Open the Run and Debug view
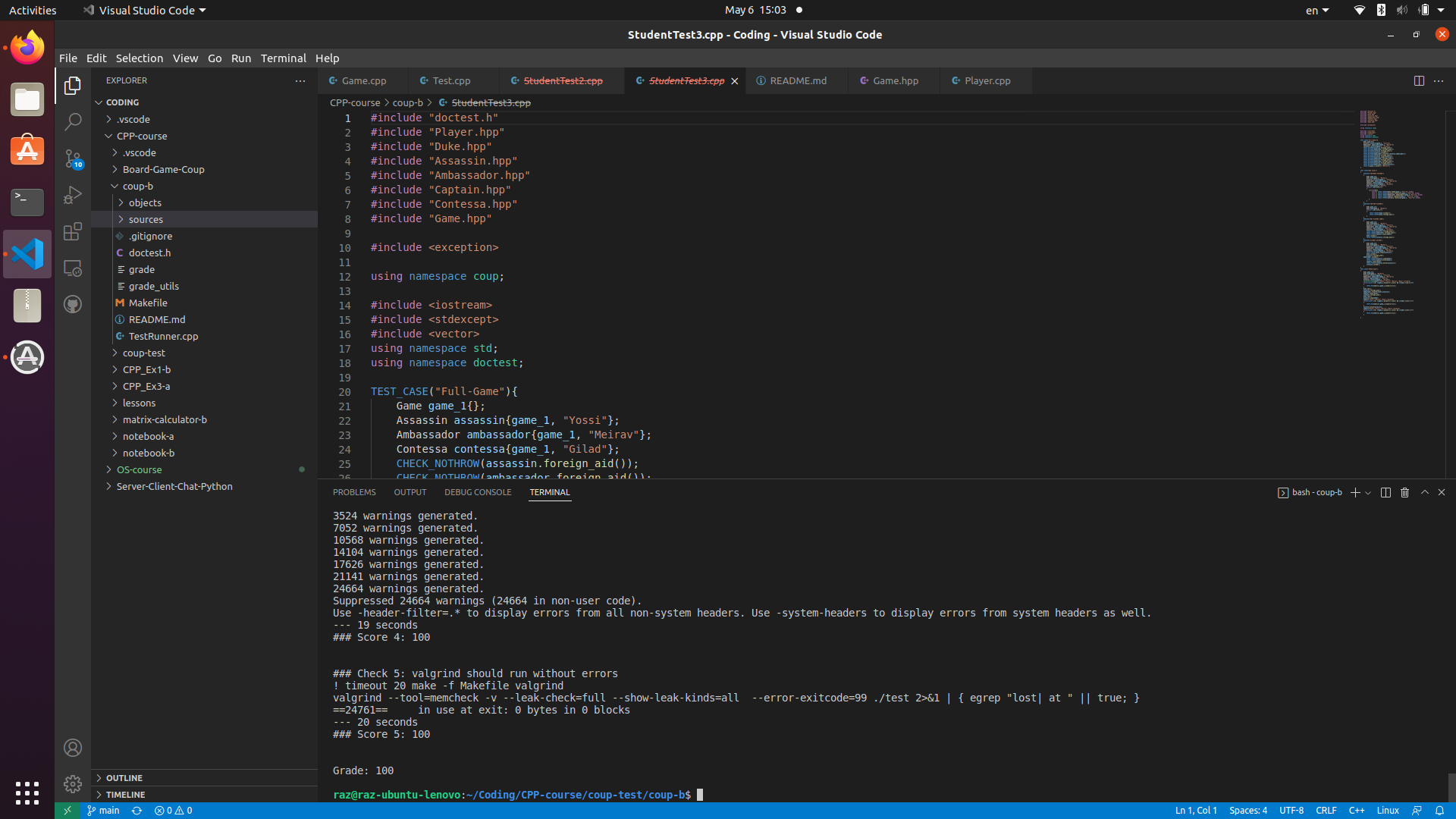 73,195
